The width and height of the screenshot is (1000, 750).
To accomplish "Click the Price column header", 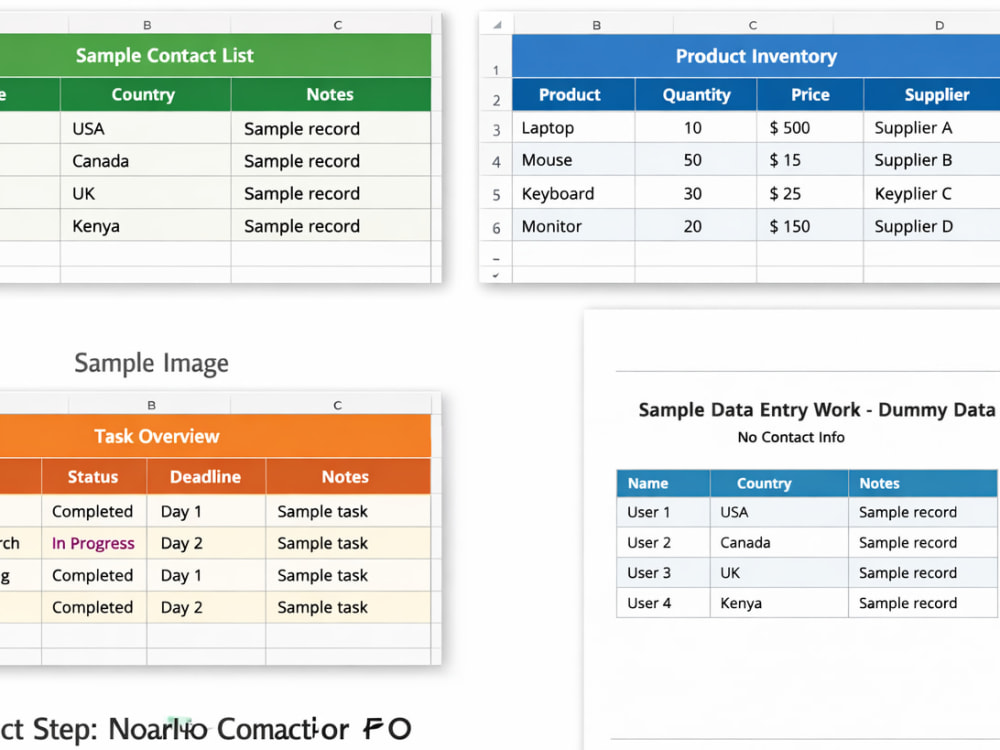I will (x=810, y=95).
